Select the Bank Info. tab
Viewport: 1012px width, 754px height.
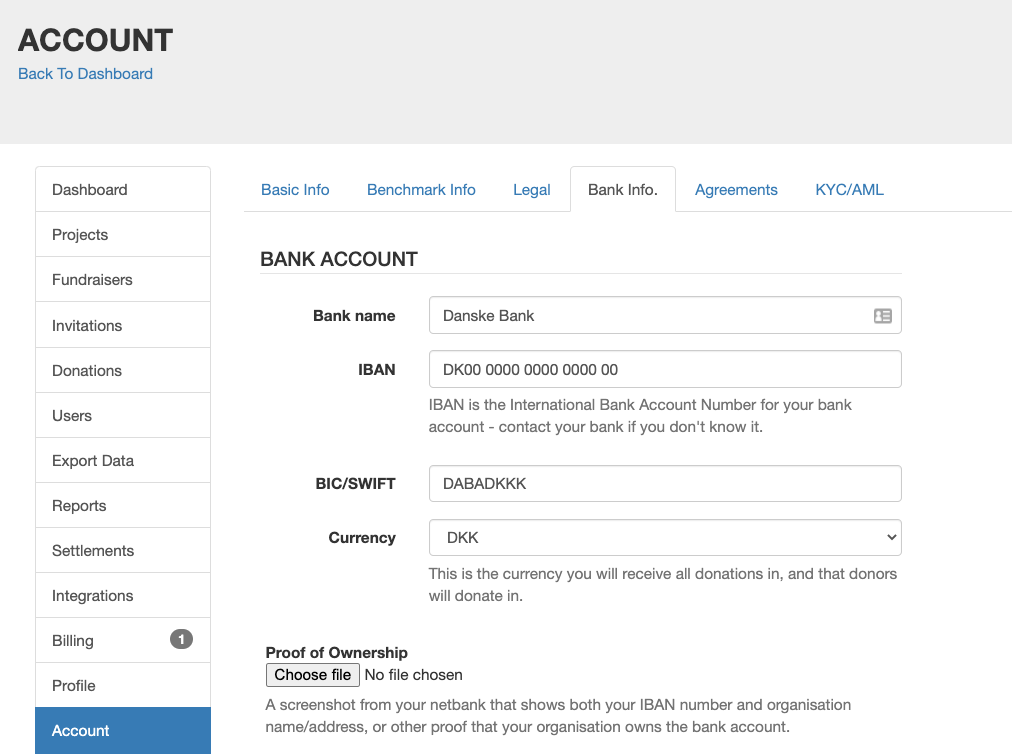click(623, 190)
